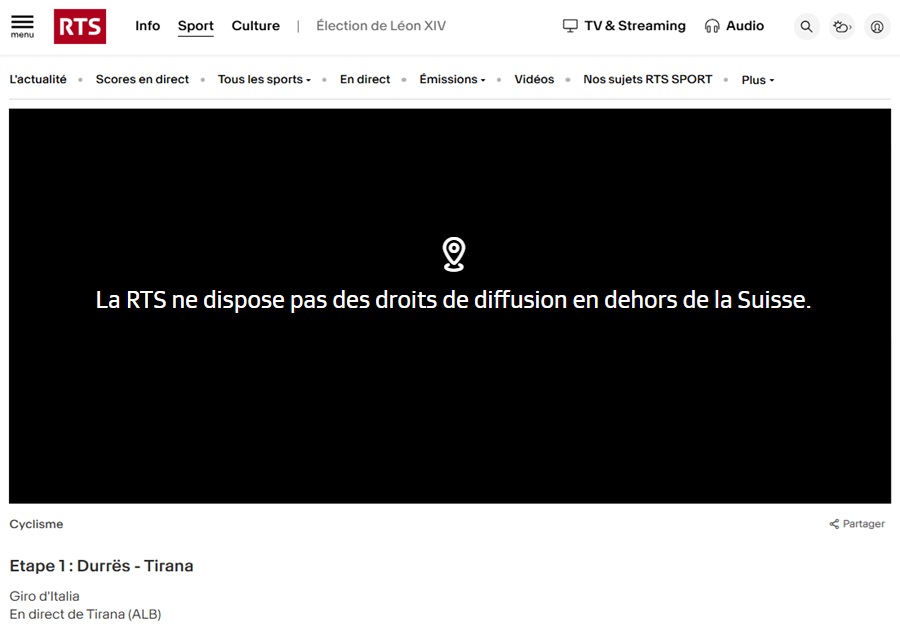Open Élection de Léon XIV coverage
Viewport: 900px width, 629px height.
(380, 26)
